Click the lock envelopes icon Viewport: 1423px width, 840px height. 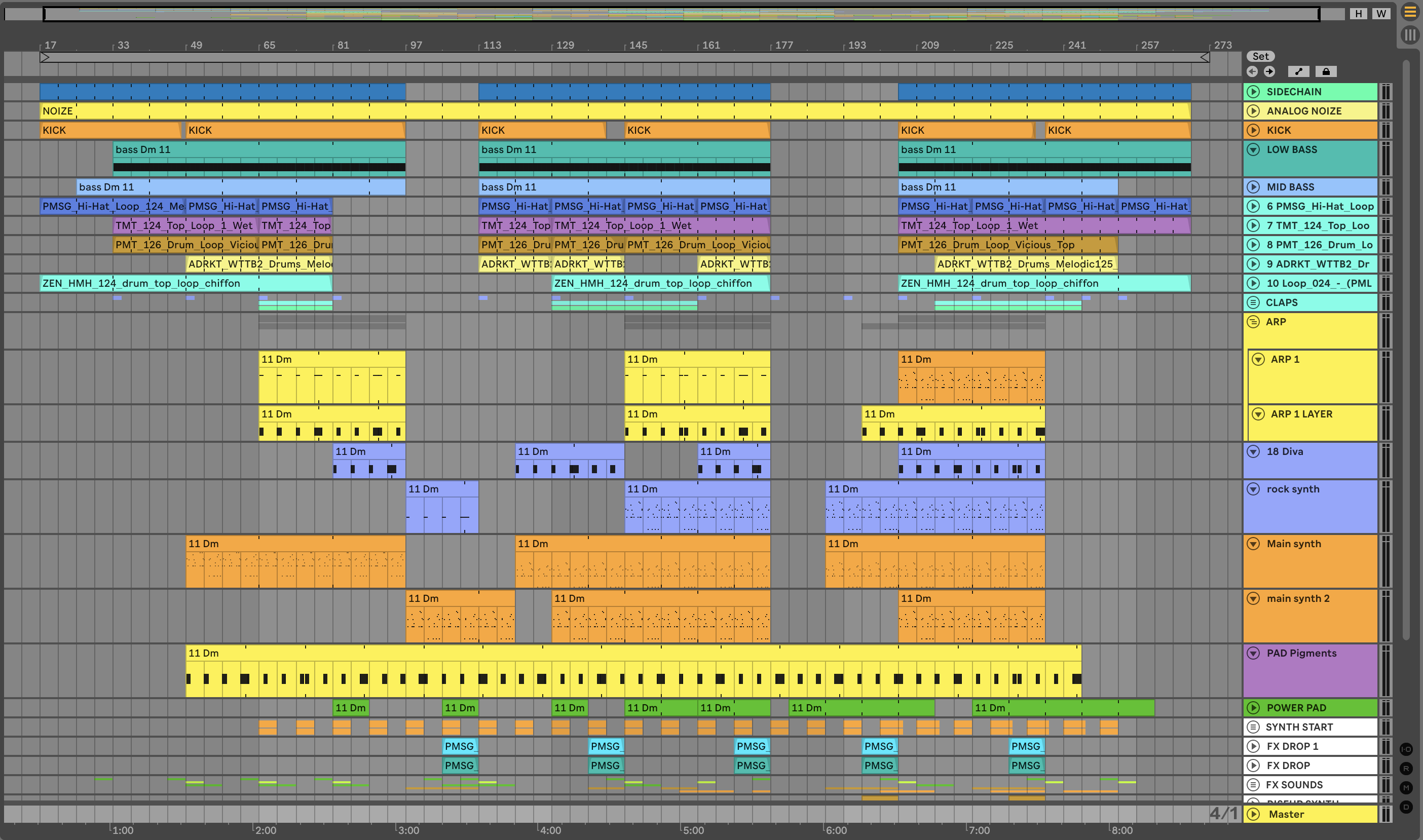click(1326, 71)
